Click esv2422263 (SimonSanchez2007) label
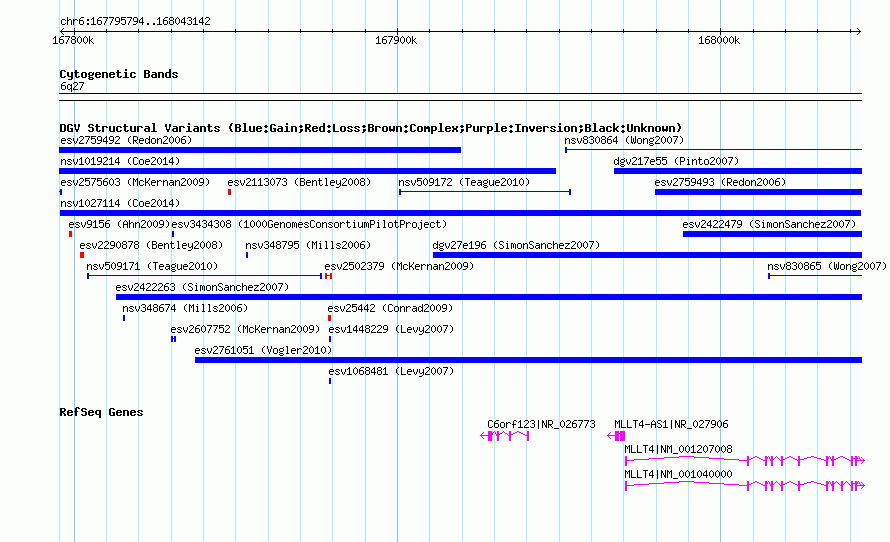The width and height of the screenshot is (890, 542). 202,287
